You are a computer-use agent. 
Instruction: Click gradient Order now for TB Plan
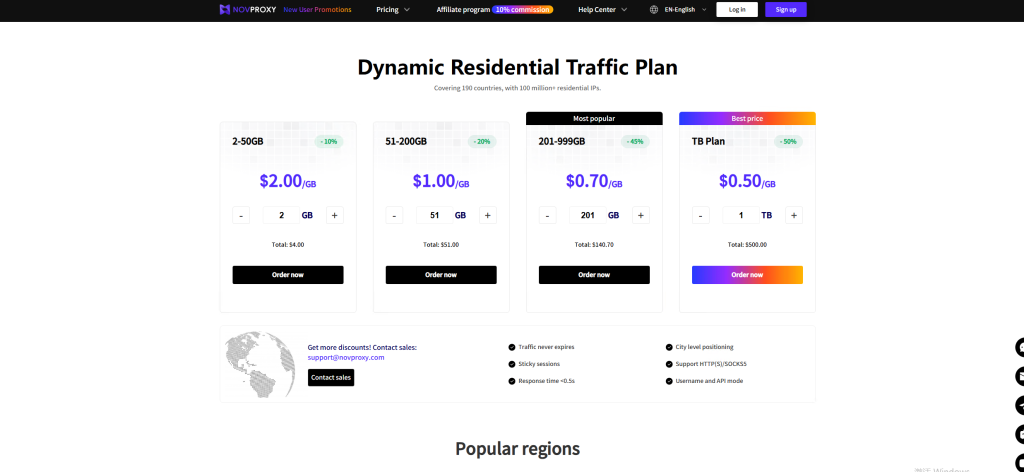coord(747,275)
